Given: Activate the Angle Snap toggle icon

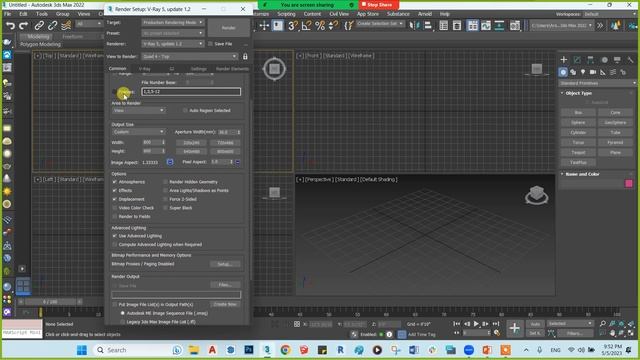Looking at the screenshot, I should click(x=306, y=26).
